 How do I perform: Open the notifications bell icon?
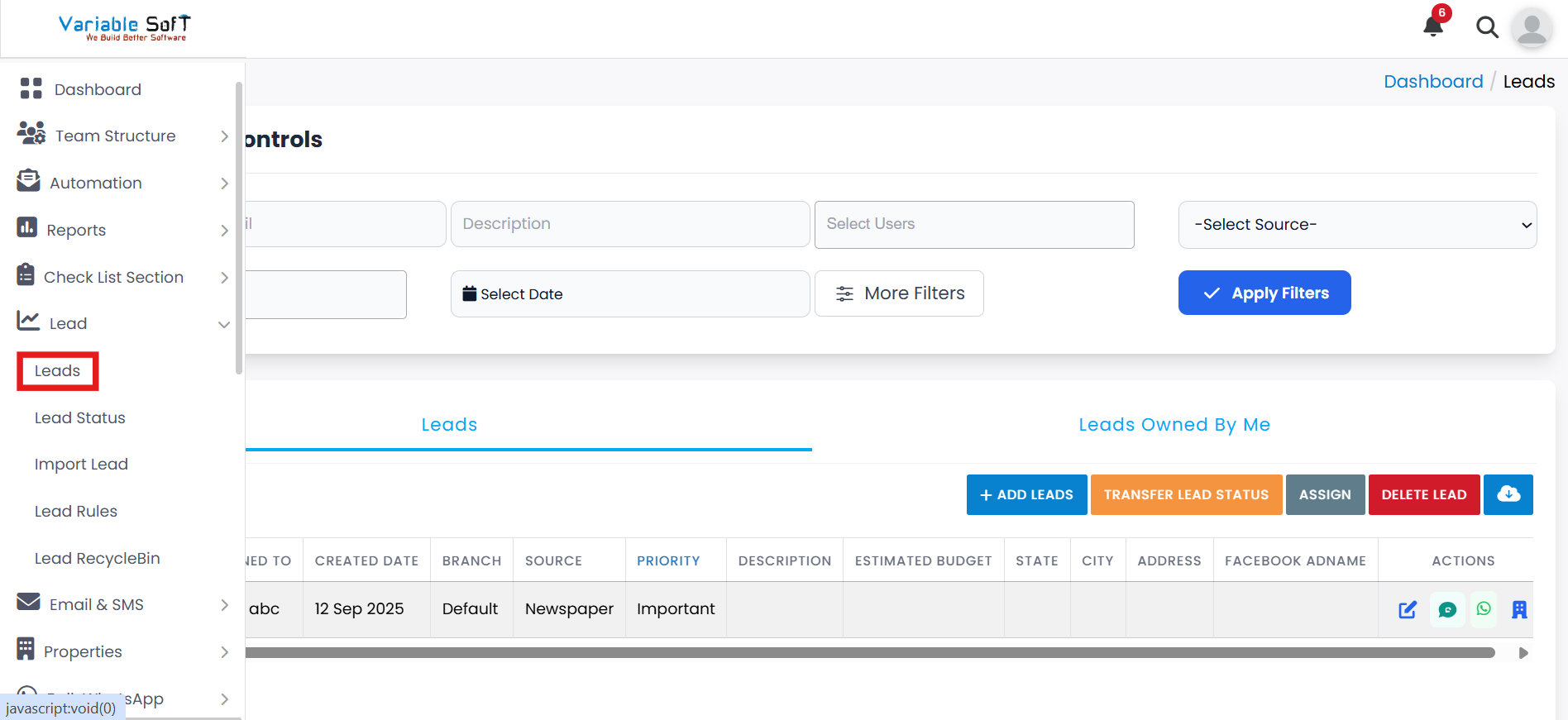[1433, 26]
